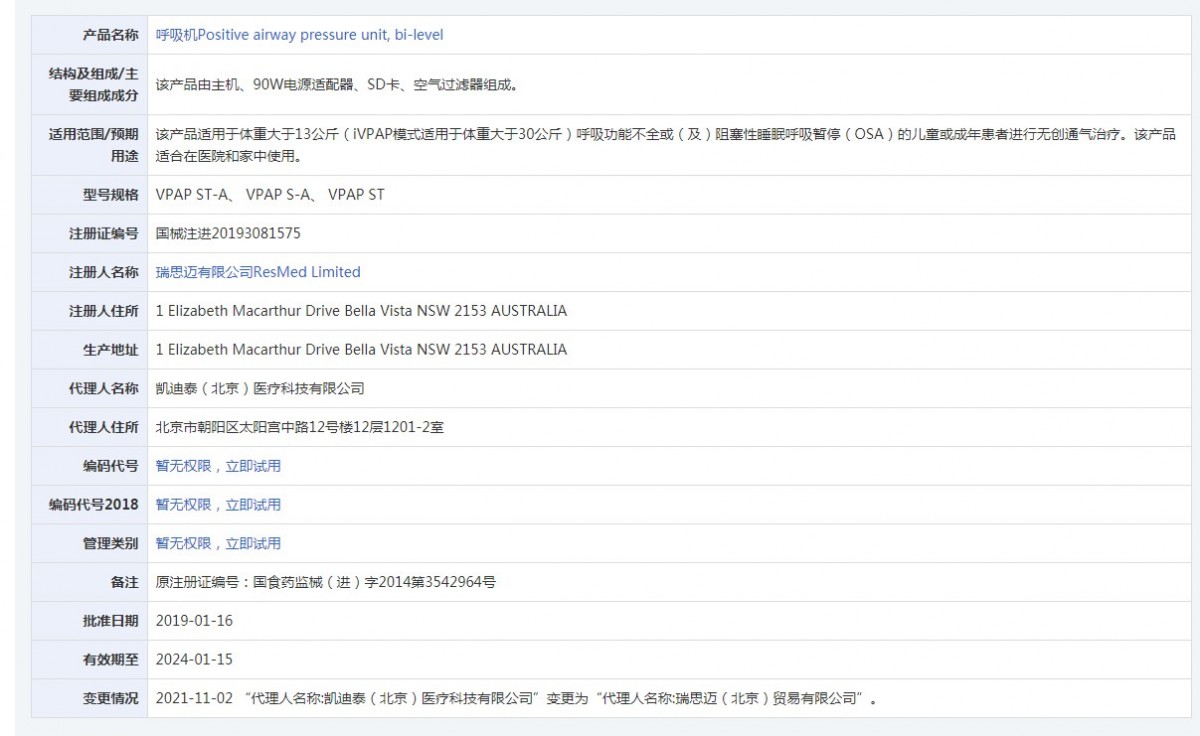Click the 注册证编号 label

coord(103,234)
